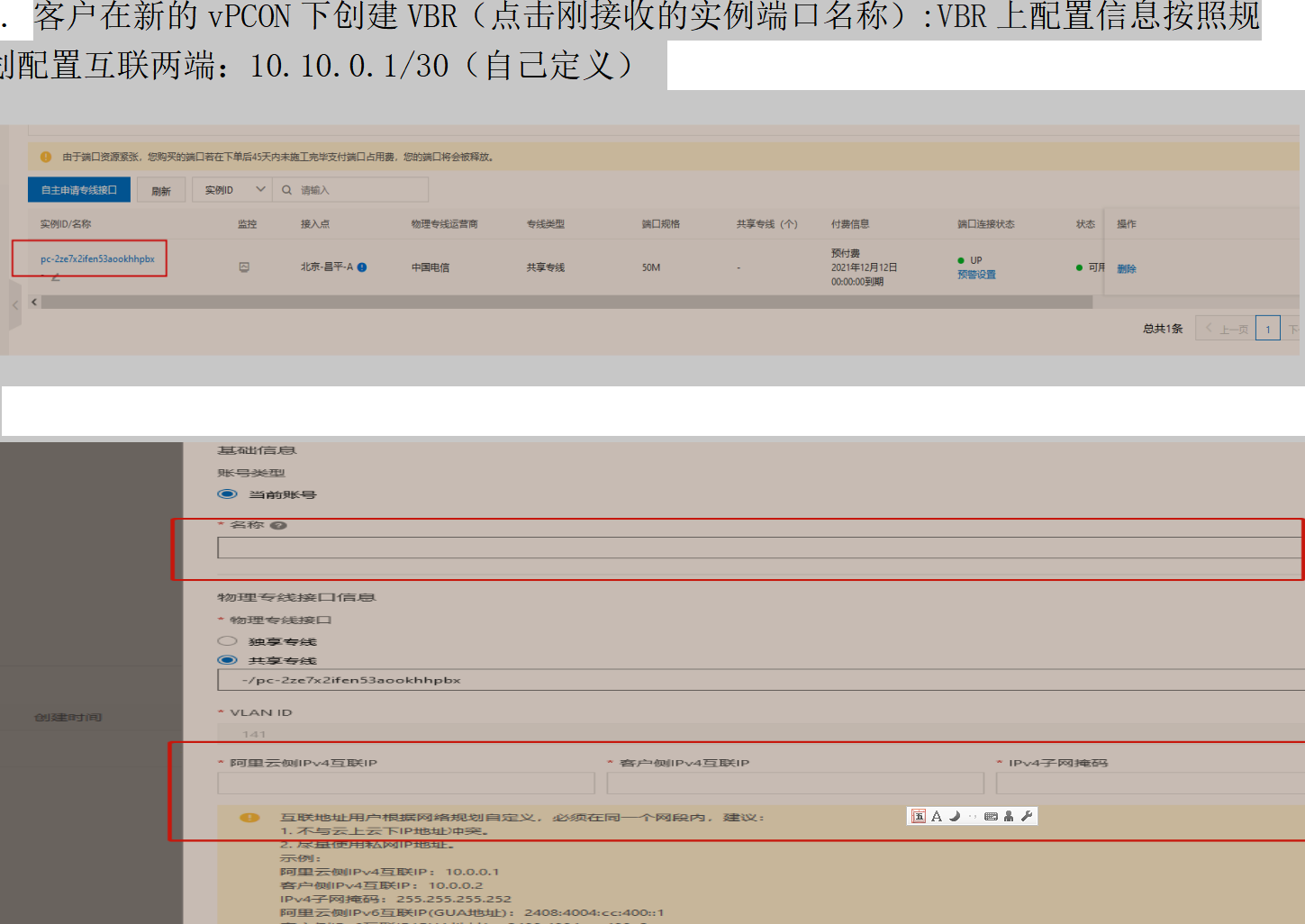Click the orange warning icon in the top notice
This screenshot has width=1305, height=924.
pyautogui.click(x=46, y=157)
